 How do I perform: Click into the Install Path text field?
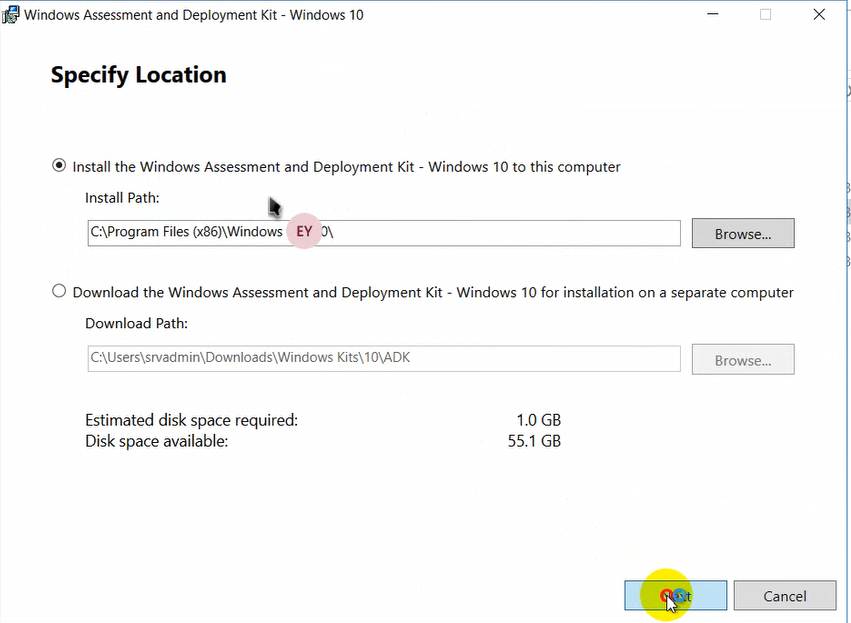[384, 233]
